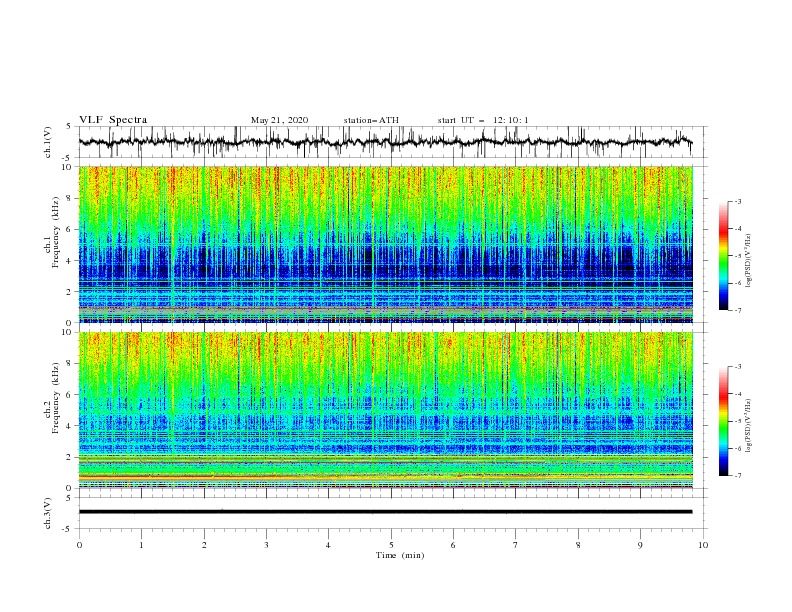Click the "-7" tick of upper colorbar
Viewport: 792px width, 612px height.
pyautogui.click(x=738, y=310)
